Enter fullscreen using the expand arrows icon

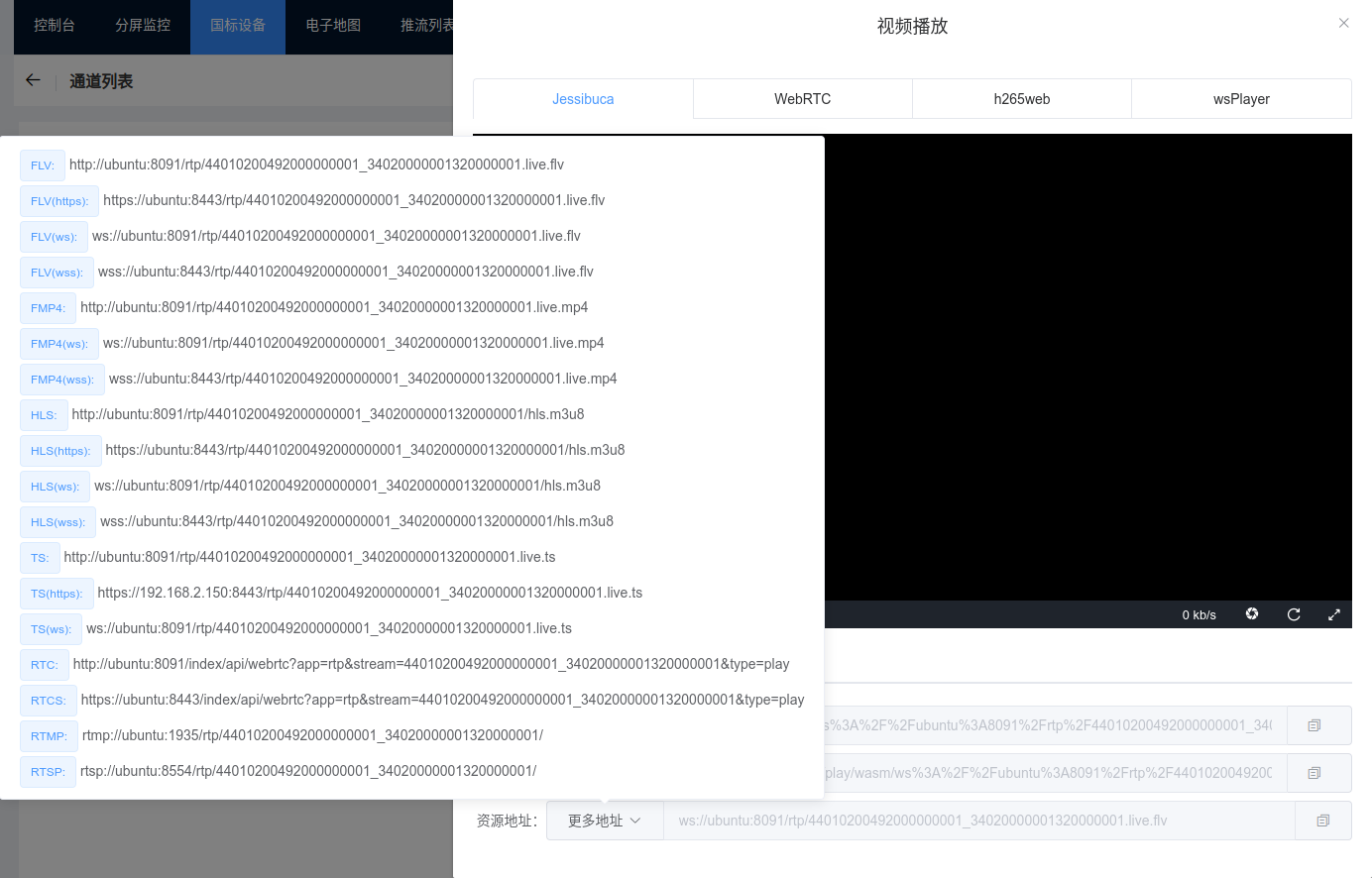(1334, 614)
